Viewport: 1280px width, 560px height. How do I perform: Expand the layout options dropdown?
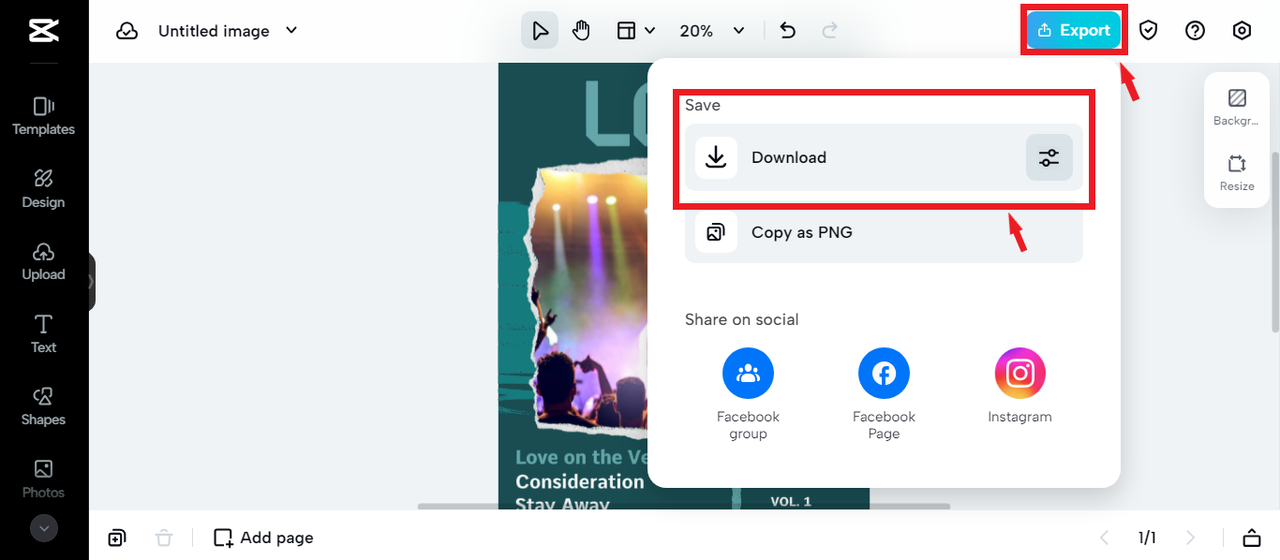click(x=636, y=31)
